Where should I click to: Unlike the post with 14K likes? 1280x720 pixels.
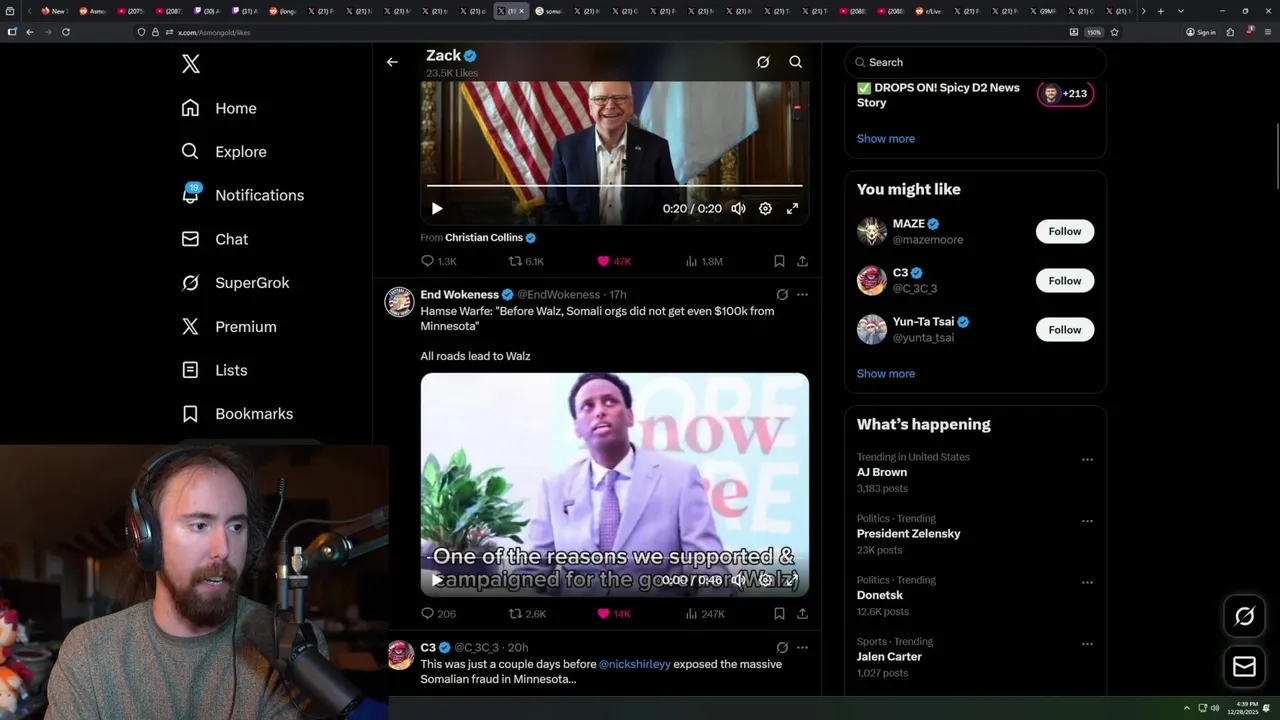point(614,614)
